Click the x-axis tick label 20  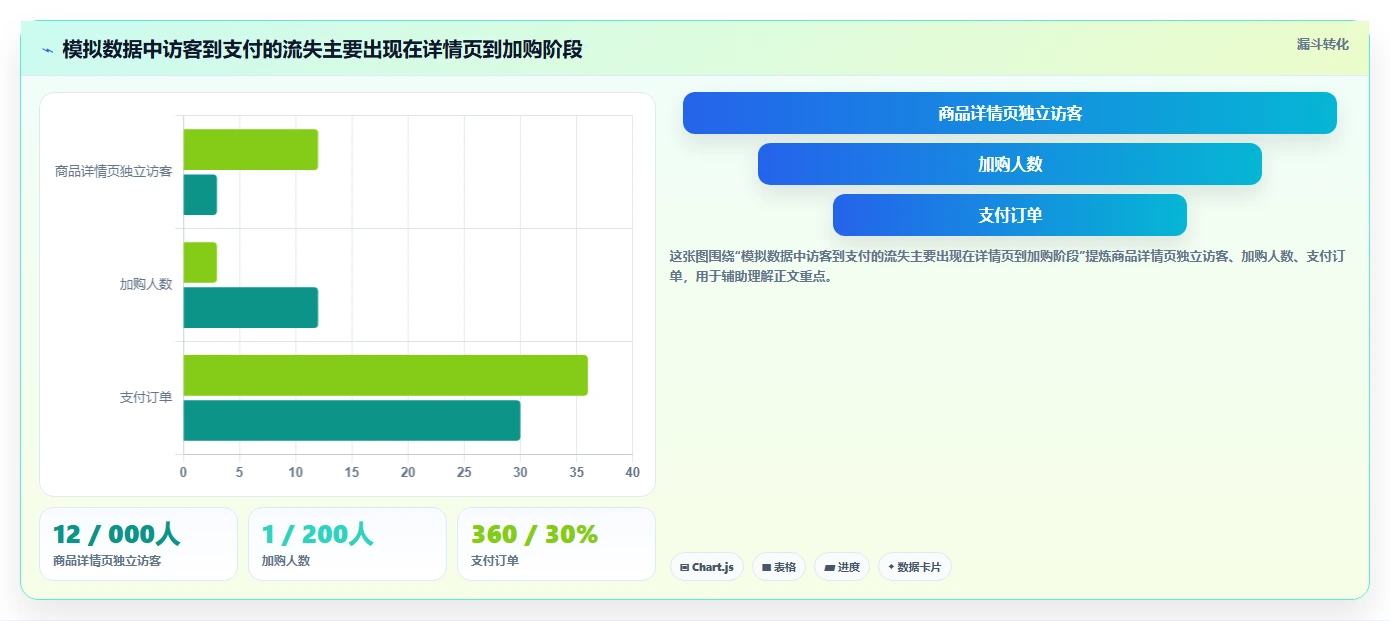(x=408, y=472)
